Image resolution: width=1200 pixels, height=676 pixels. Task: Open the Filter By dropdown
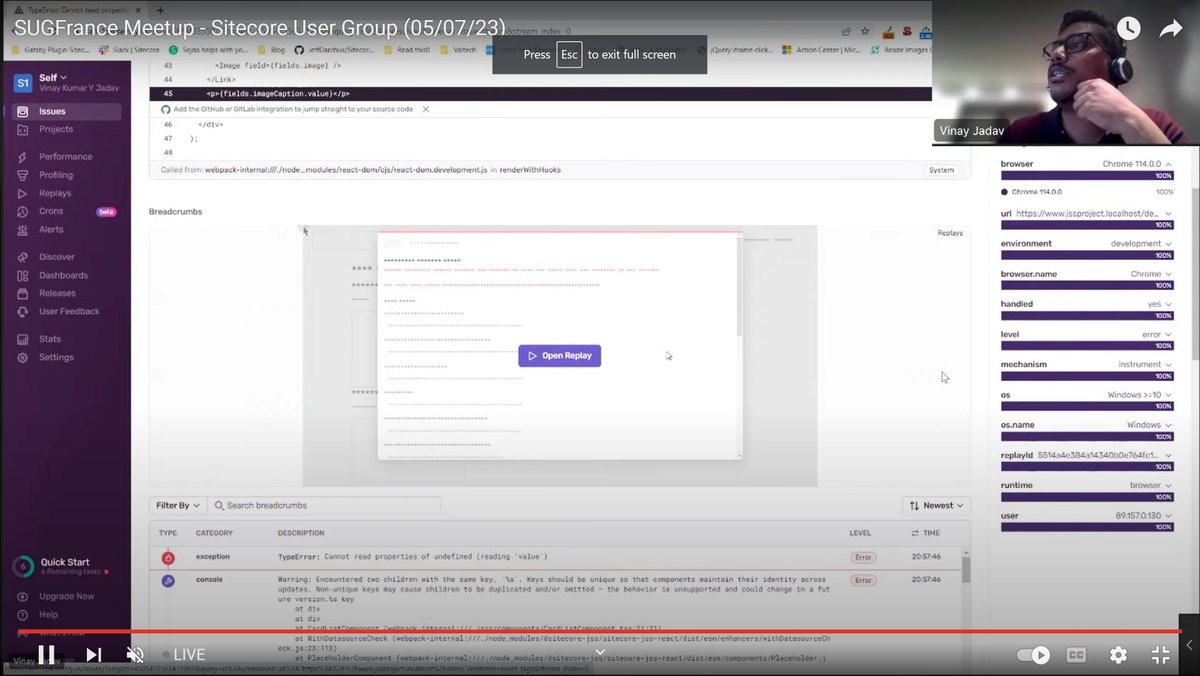[x=179, y=506]
